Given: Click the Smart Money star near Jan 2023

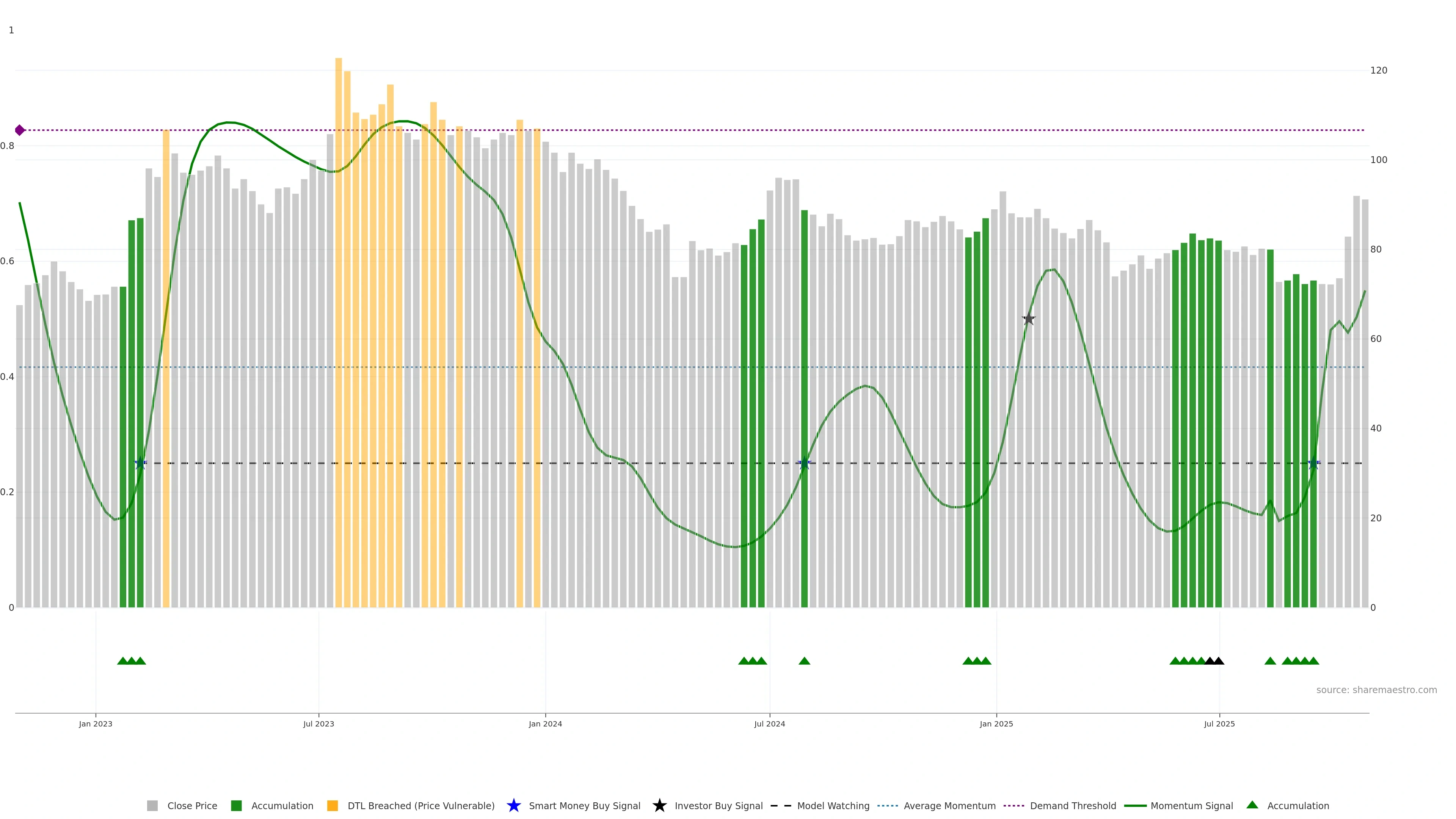Looking at the screenshot, I should point(140,463).
